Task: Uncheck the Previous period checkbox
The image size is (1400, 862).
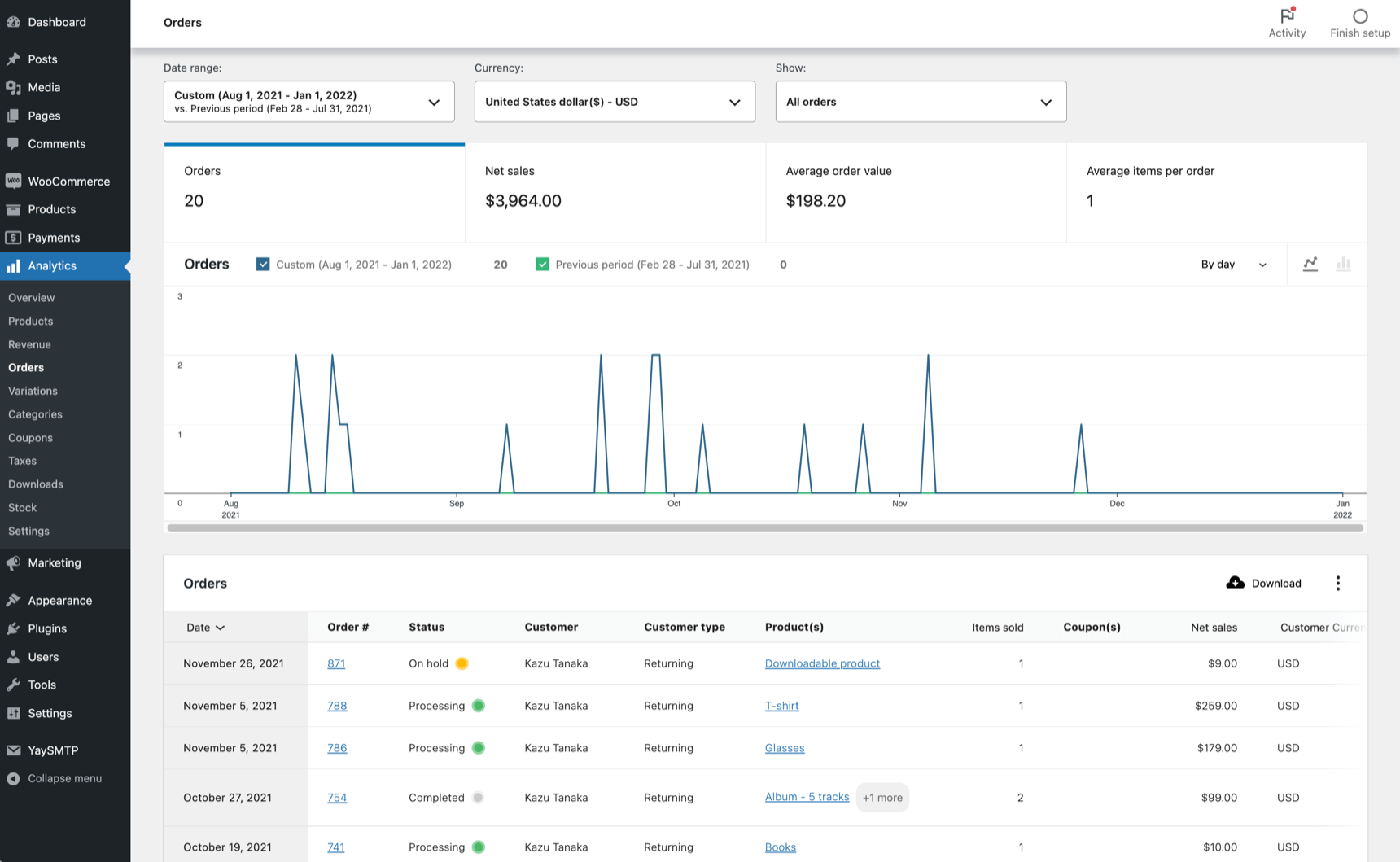Action: 542,264
